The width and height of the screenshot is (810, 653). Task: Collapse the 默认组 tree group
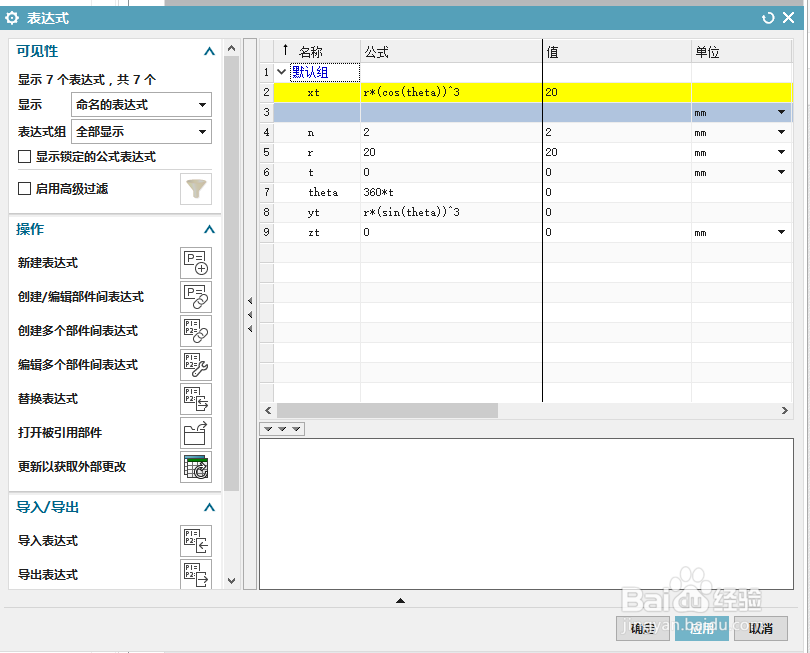click(x=282, y=72)
